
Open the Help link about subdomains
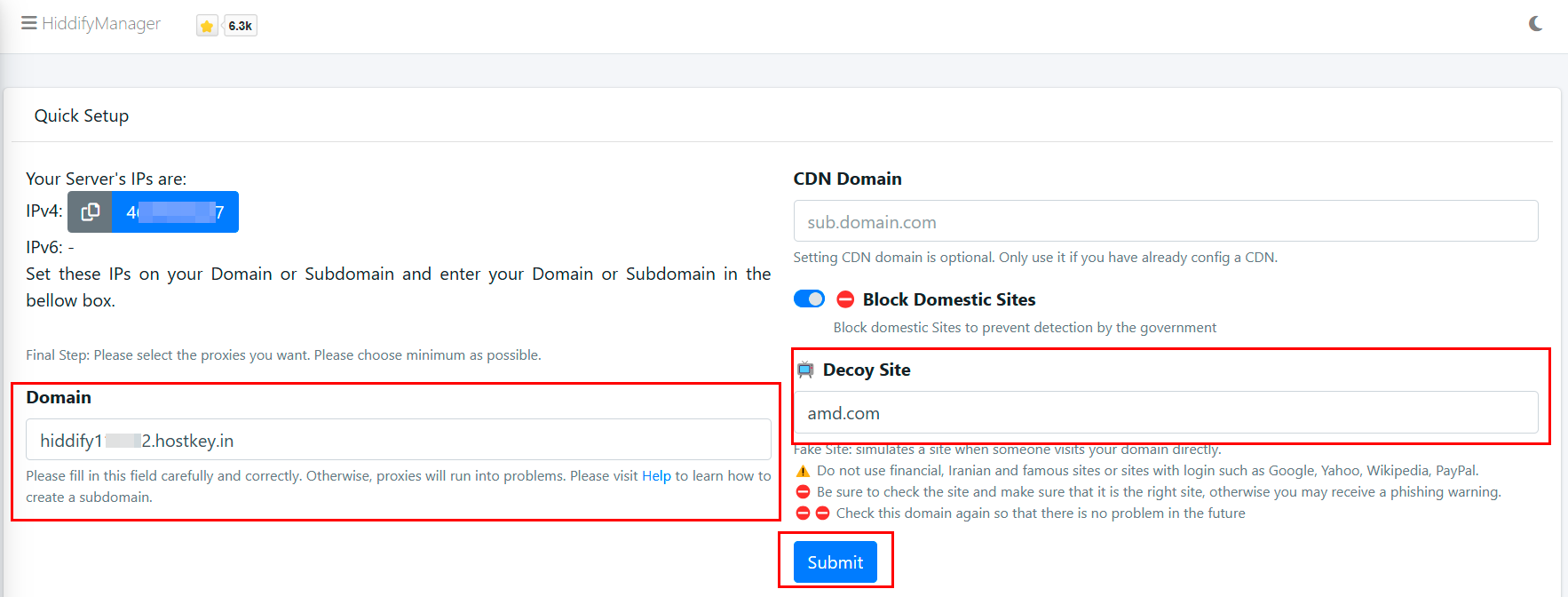(656, 476)
